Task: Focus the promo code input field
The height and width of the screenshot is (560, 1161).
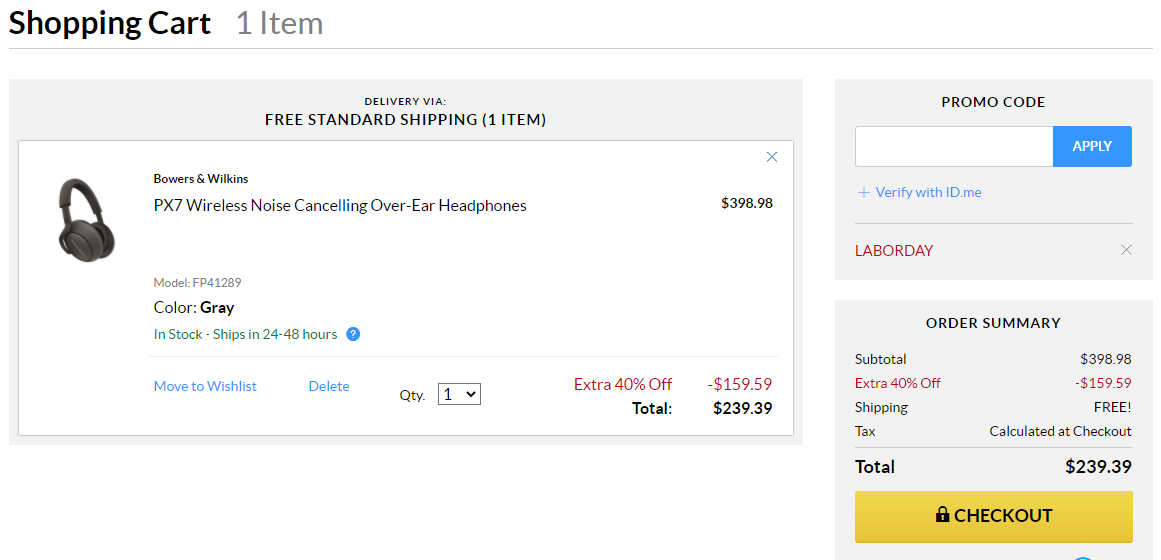Action: point(953,146)
